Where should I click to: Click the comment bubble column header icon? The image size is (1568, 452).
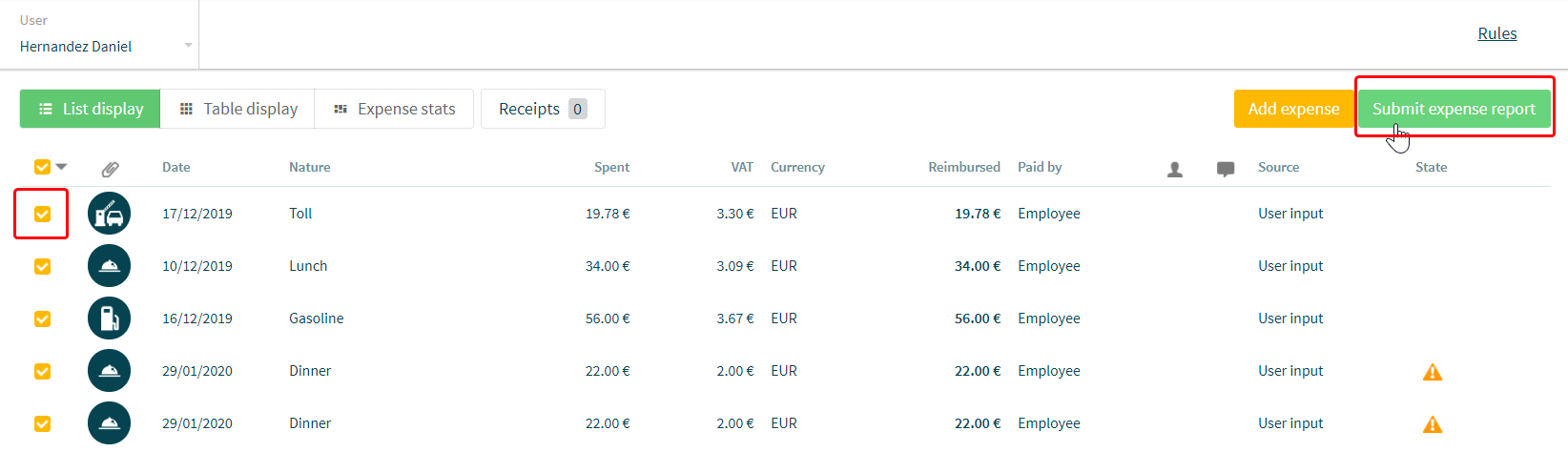pos(1226,169)
